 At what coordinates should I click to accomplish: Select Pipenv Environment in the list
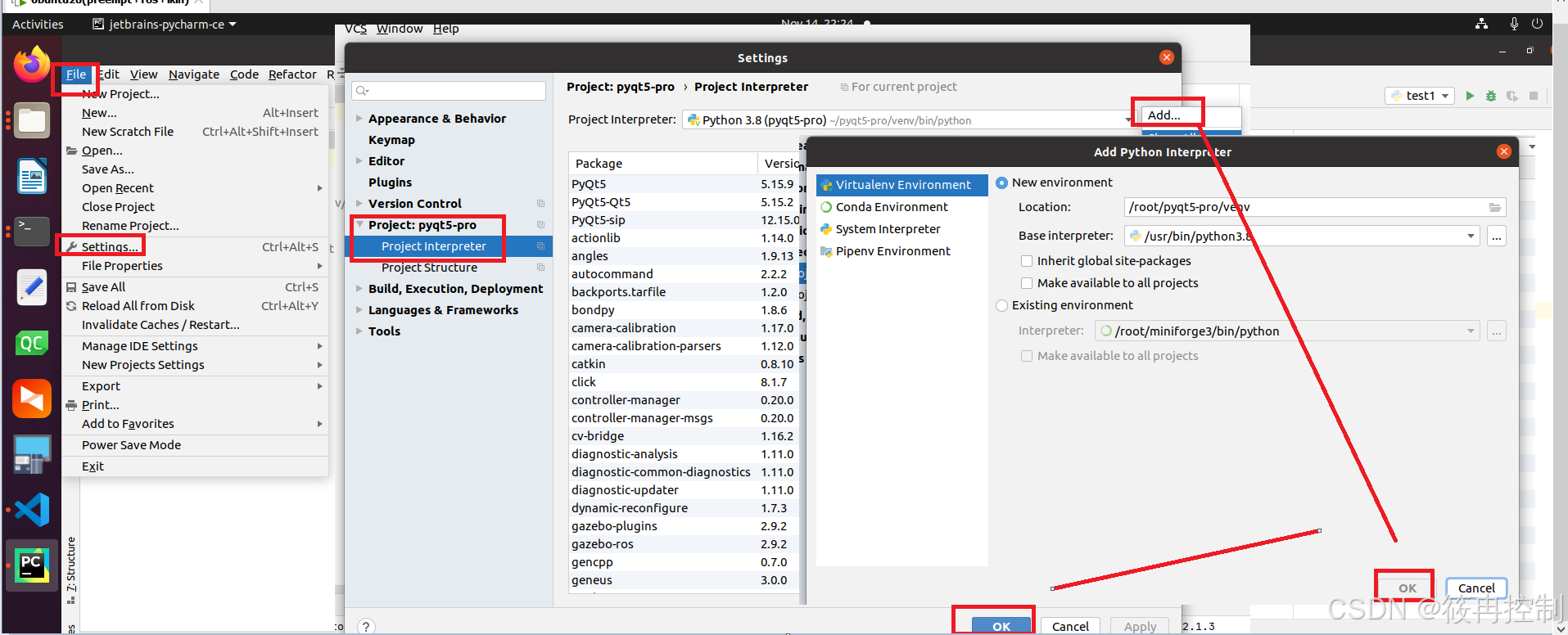point(902,251)
